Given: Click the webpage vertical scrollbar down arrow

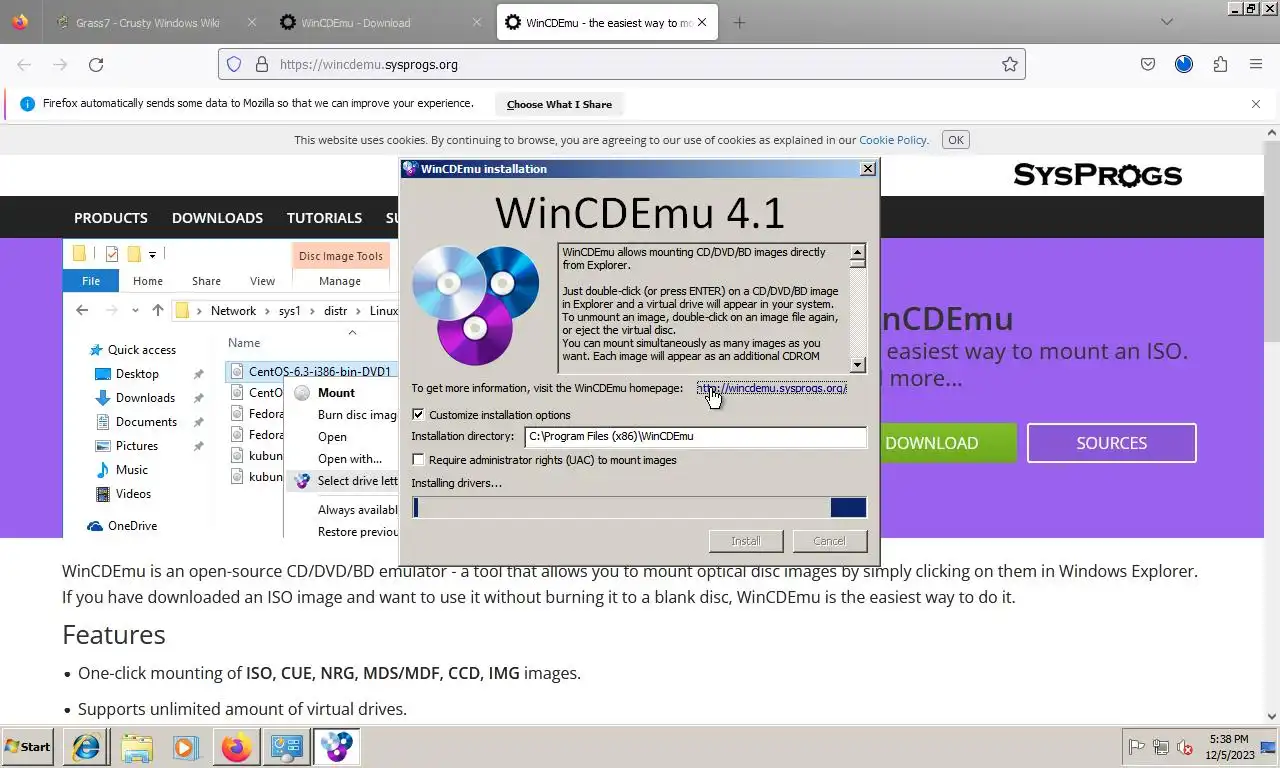Looking at the screenshot, I should pyautogui.click(x=1272, y=716).
